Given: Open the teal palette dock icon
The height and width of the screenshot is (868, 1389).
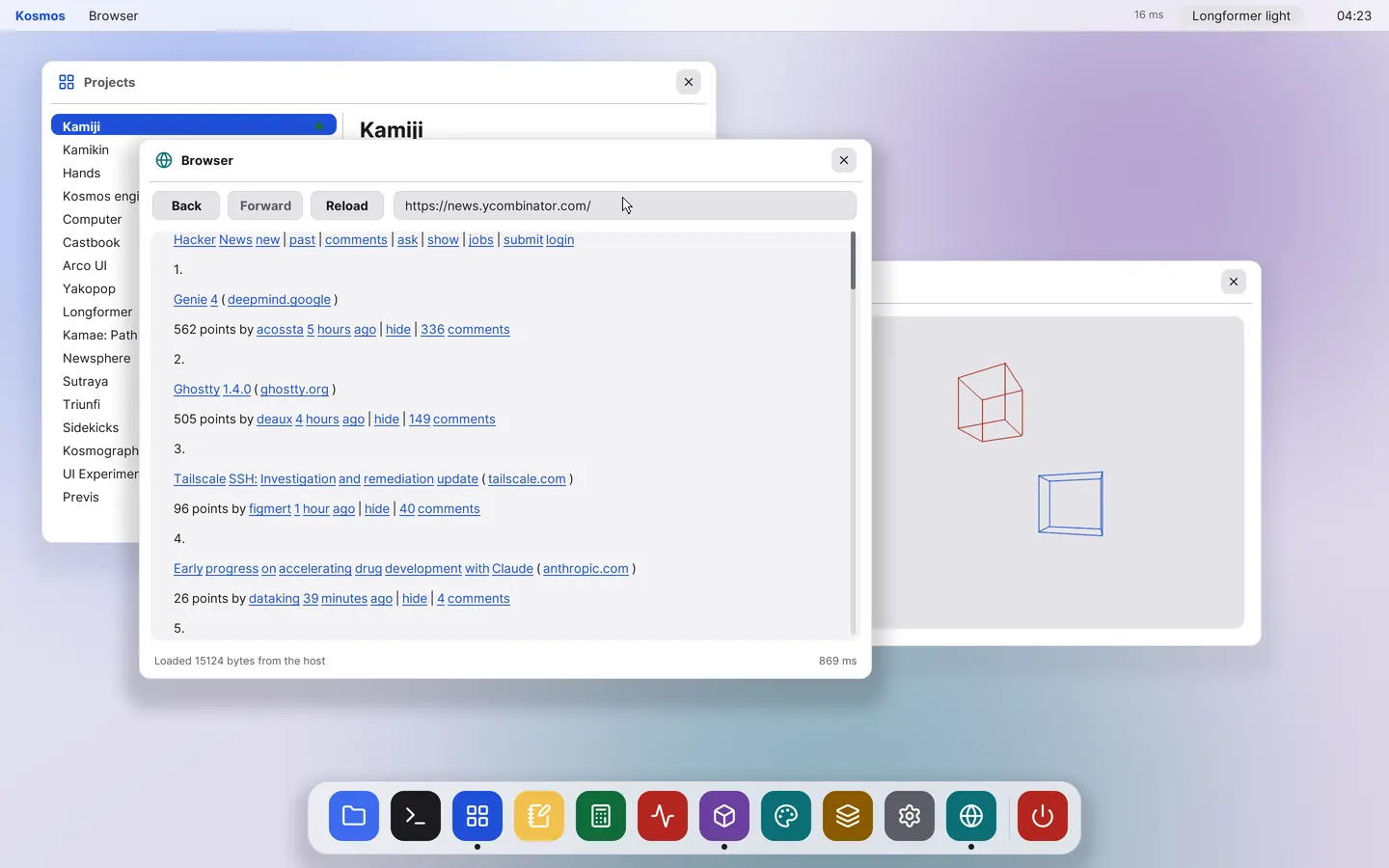Looking at the screenshot, I should pos(786,816).
